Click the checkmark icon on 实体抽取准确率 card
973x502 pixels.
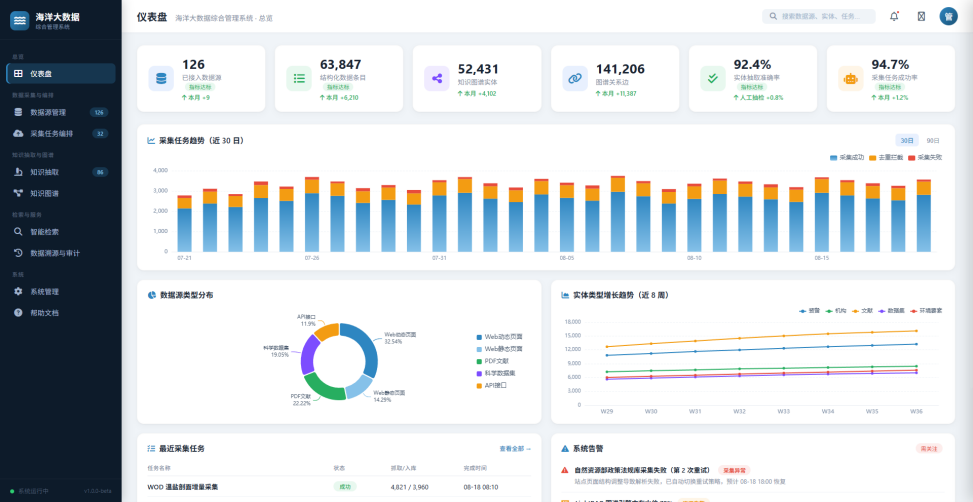click(x=713, y=78)
